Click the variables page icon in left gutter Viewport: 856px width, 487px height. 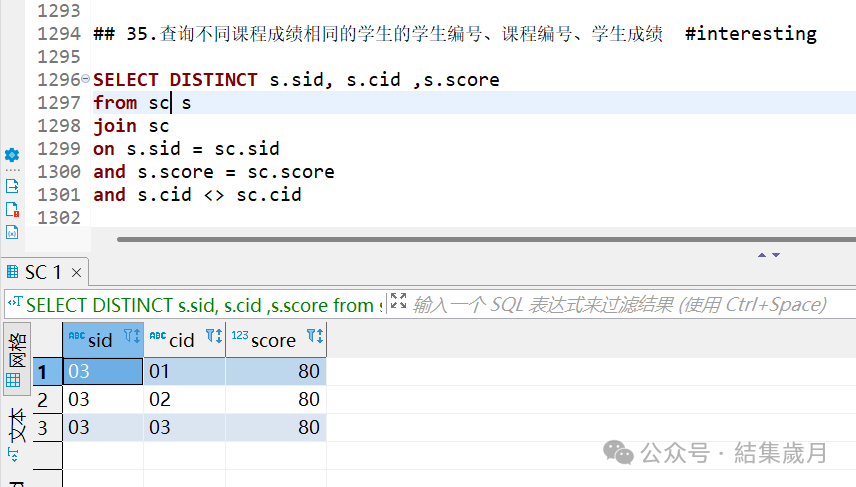tap(12, 232)
